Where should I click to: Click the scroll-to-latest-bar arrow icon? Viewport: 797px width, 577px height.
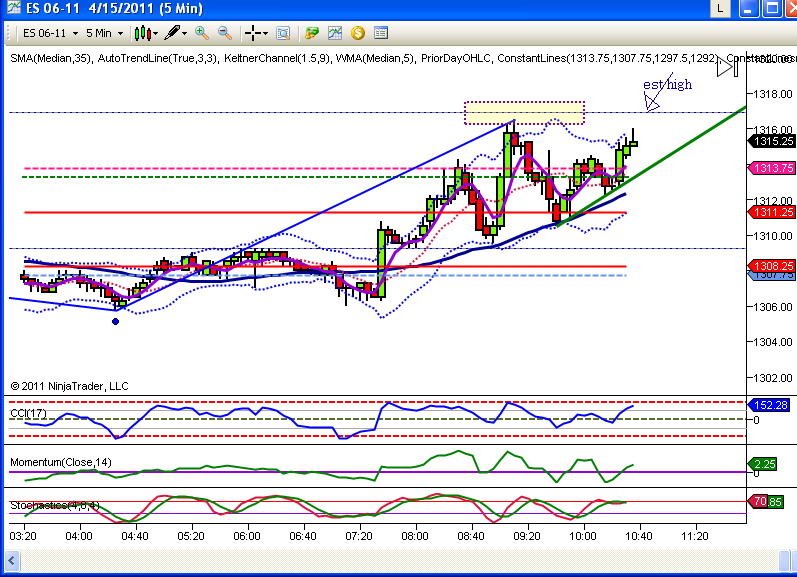(x=727, y=67)
